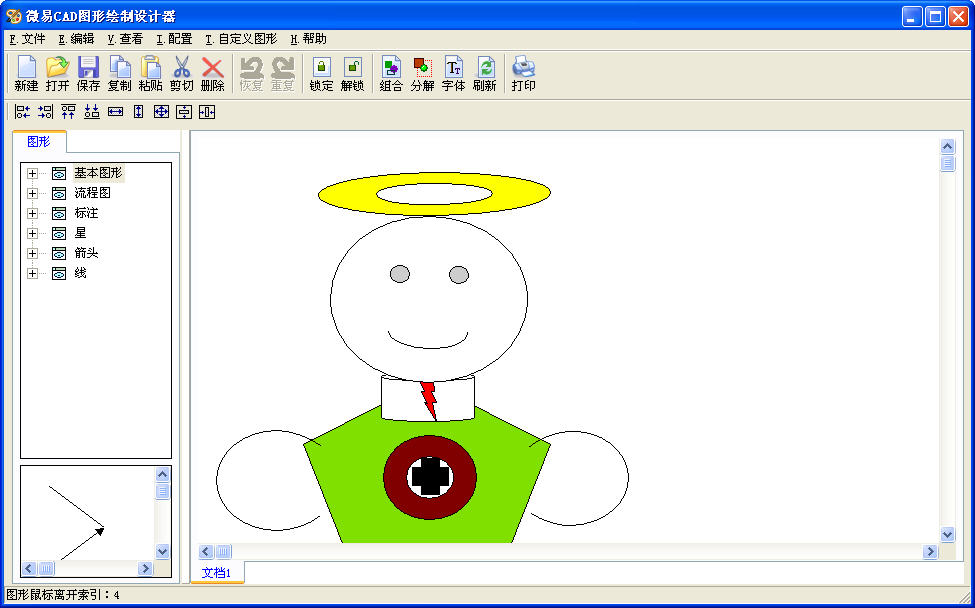Print the drawing with 打印 icon
The image size is (975, 608).
pyautogui.click(x=523, y=74)
